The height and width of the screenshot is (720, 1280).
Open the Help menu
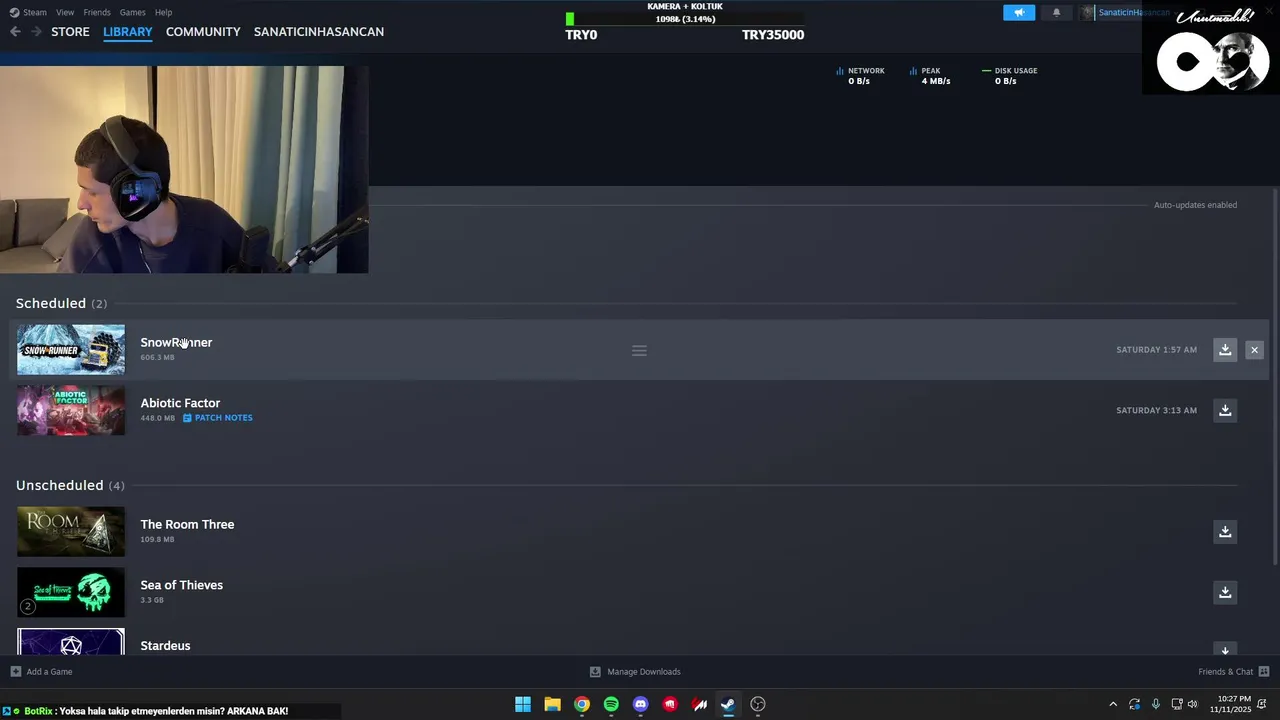(164, 12)
